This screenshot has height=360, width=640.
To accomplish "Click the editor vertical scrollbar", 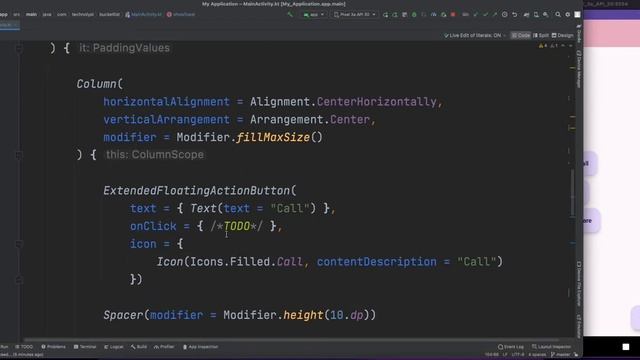I will point(572,193).
